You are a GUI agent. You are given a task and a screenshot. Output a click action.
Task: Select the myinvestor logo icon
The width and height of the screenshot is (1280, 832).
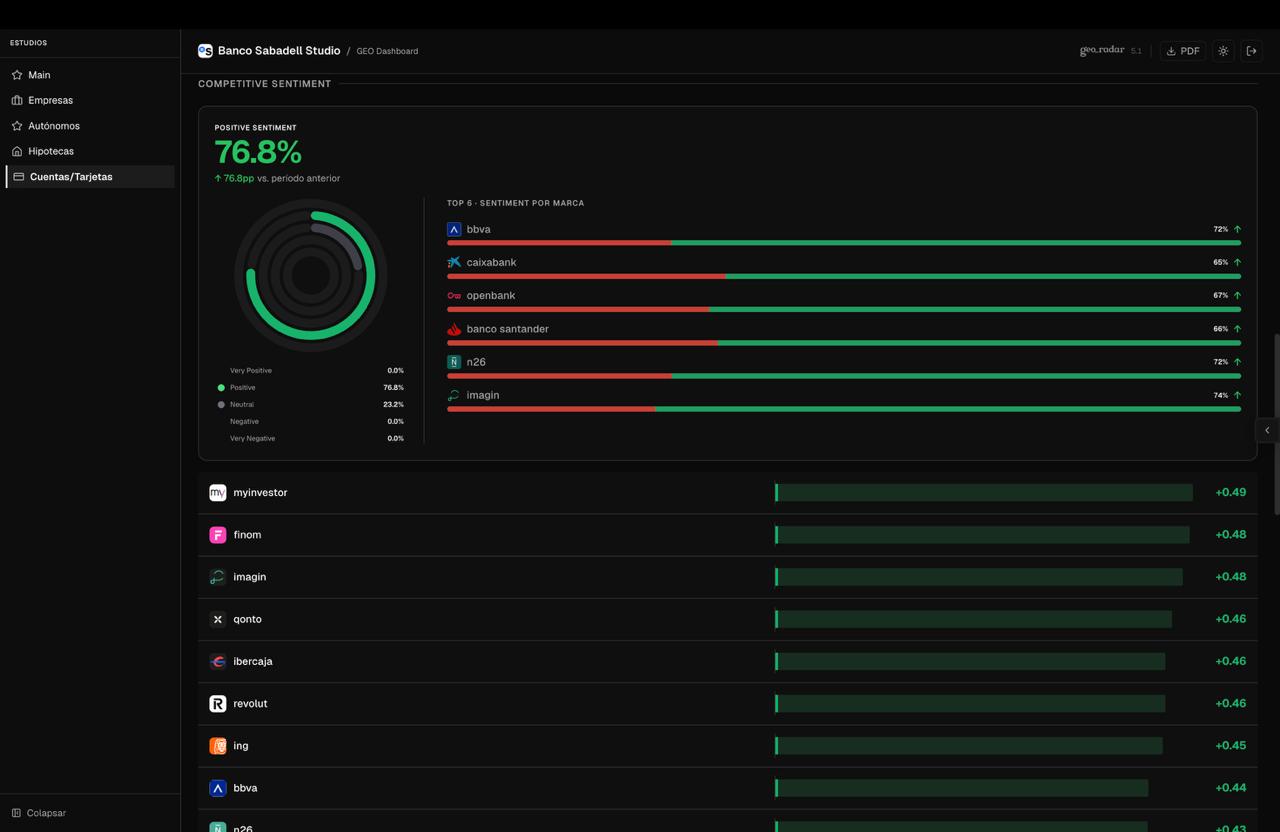click(x=217, y=493)
